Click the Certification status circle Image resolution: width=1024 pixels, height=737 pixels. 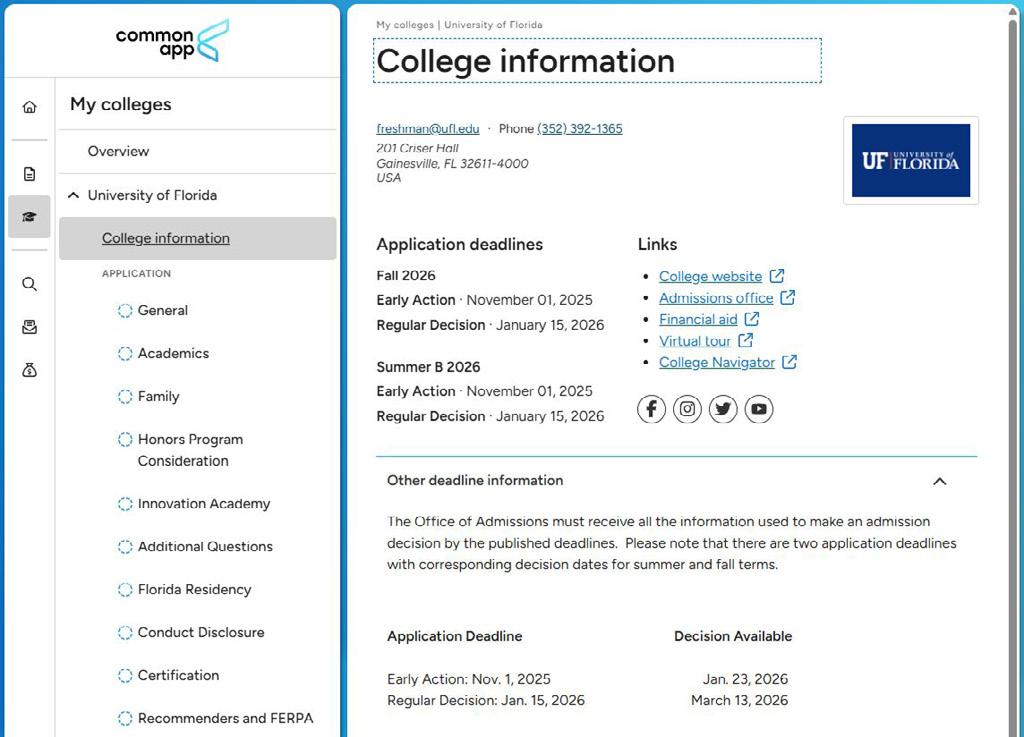click(x=125, y=676)
